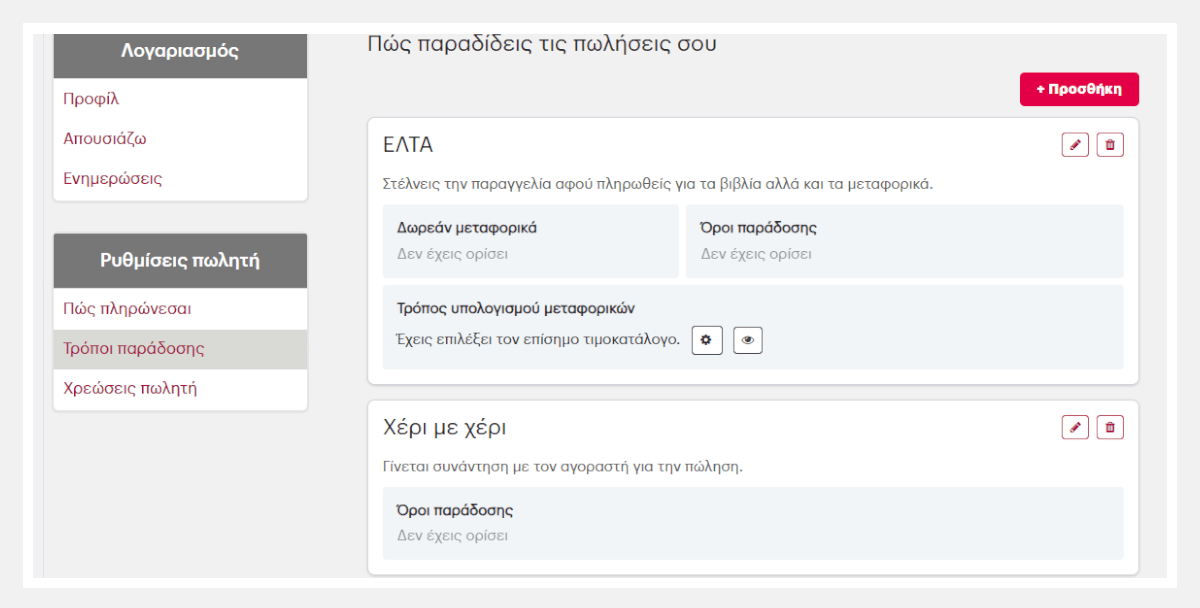Click Όροι παράδοσης label in Χέρι με χέρι card
The width and height of the screenshot is (1200, 608).
[455, 510]
